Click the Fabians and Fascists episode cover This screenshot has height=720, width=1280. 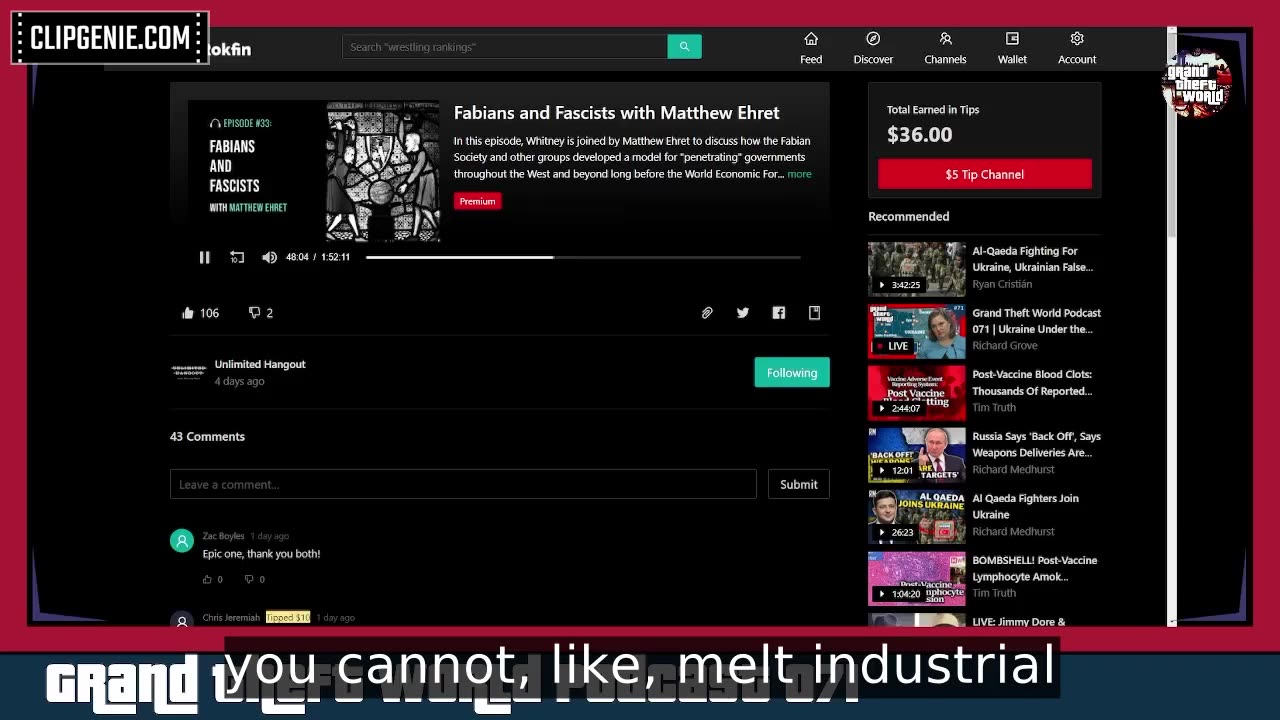[314, 171]
